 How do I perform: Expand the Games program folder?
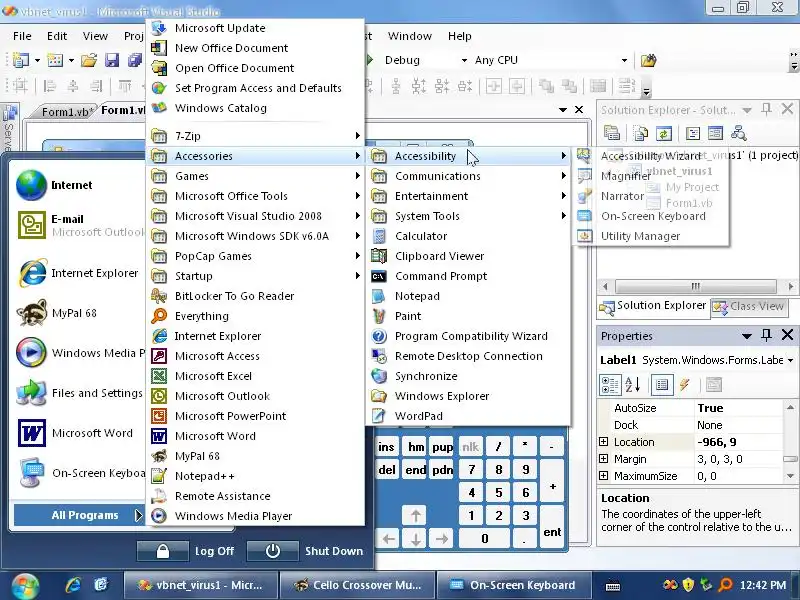tap(255, 176)
